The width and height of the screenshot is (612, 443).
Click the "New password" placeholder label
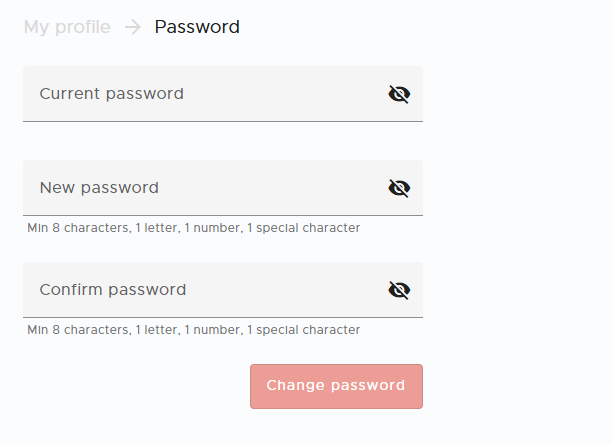pos(99,188)
